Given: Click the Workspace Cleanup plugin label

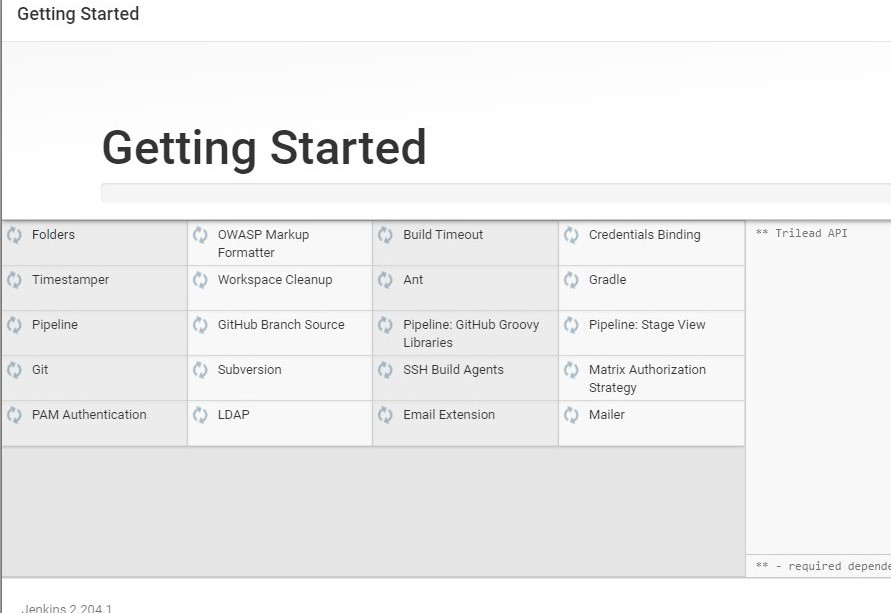Looking at the screenshot, I should click(275, 280).
